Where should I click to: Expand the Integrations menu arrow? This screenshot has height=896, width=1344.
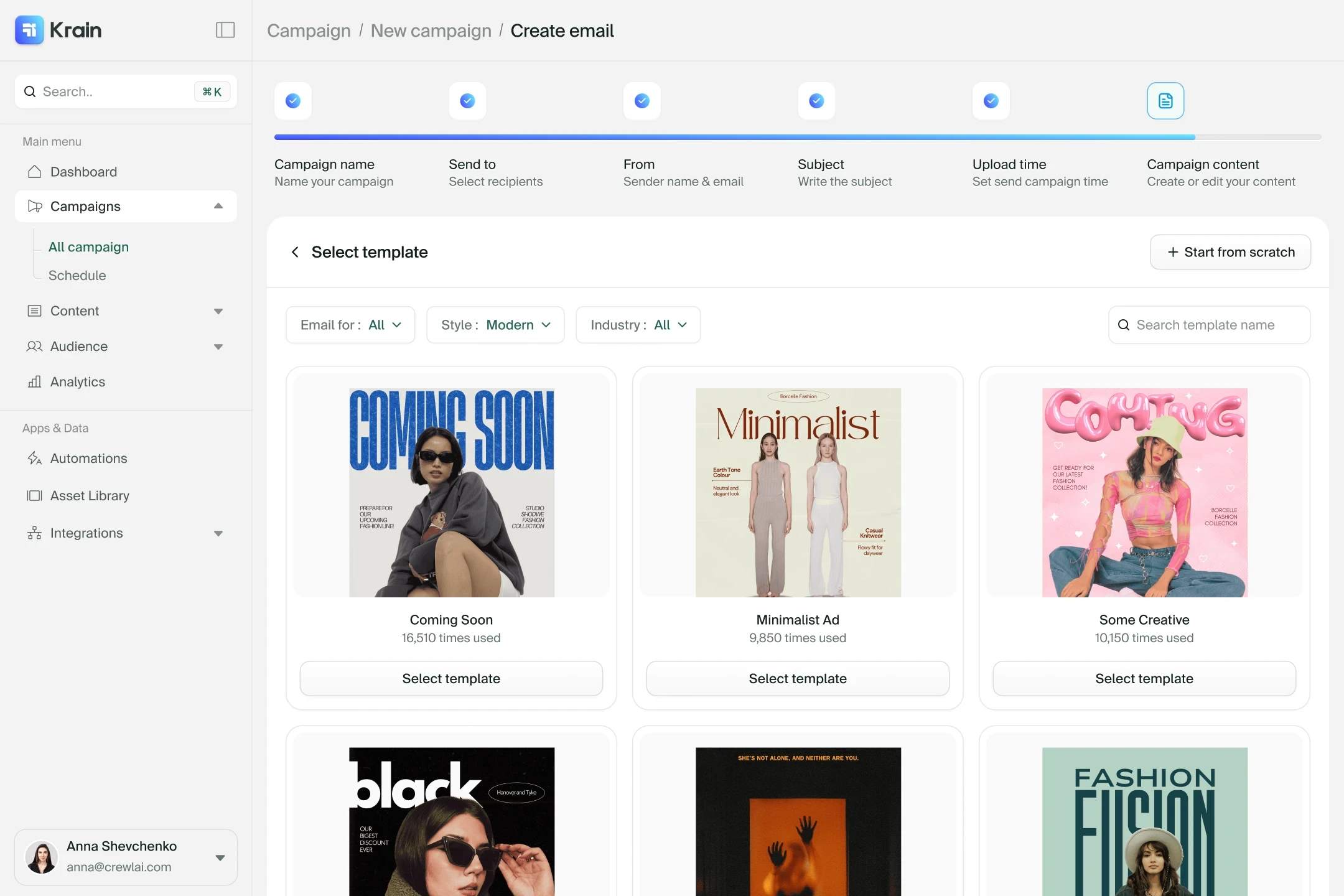[218, 533]
